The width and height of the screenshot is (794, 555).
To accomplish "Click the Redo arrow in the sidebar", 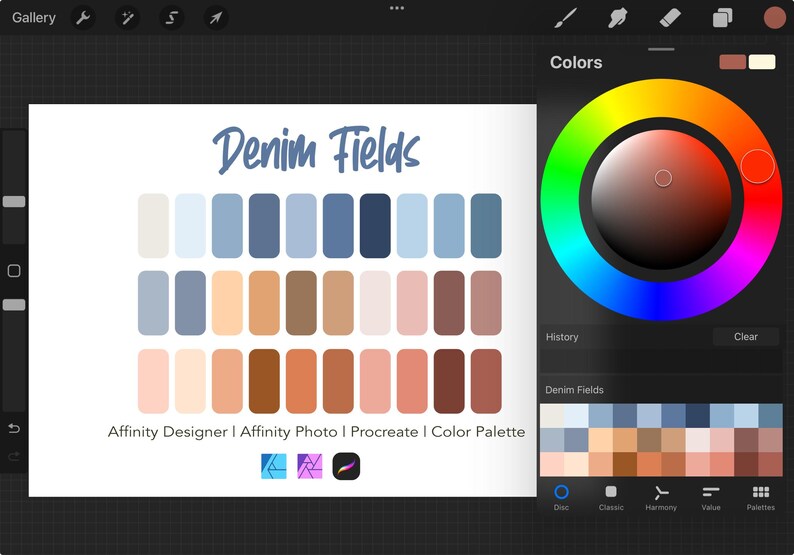I will pyautogui.click(x=14, y=456).
